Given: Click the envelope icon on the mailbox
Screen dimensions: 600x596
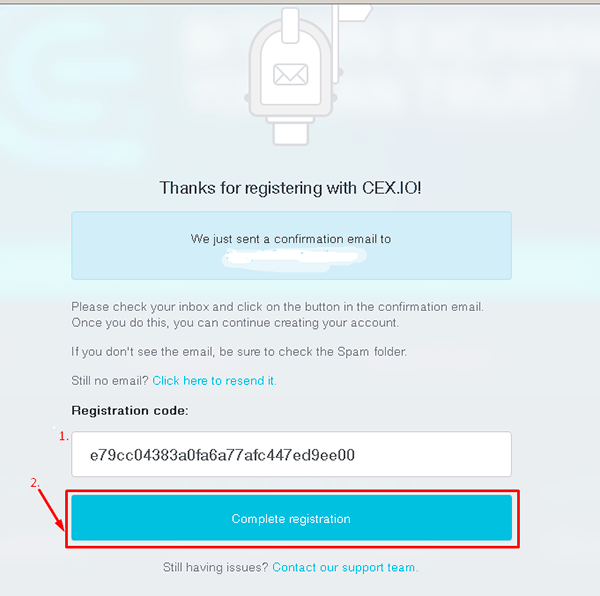Looking at the screenshot, I should pyautogui.click(x=290, y=74).
